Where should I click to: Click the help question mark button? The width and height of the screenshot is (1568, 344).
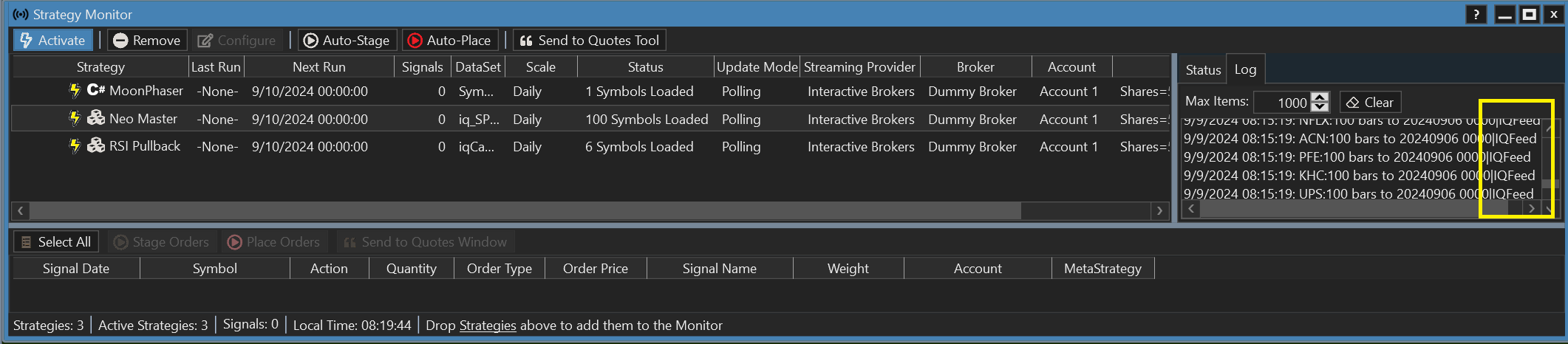[1476, 15]
